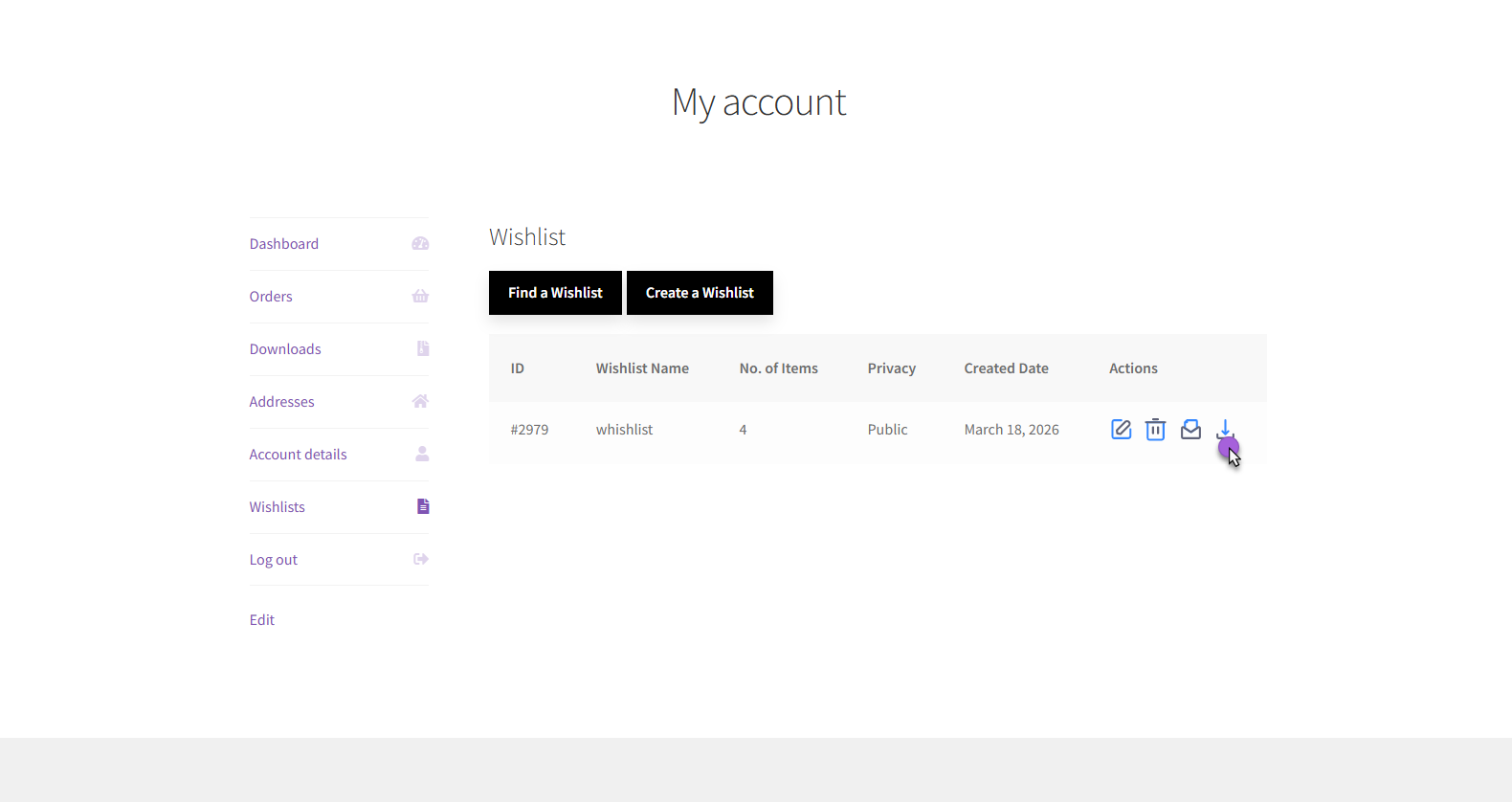Click the Log out arrow icon
This screenshot has width=1512, height=802.
point(420,560)
